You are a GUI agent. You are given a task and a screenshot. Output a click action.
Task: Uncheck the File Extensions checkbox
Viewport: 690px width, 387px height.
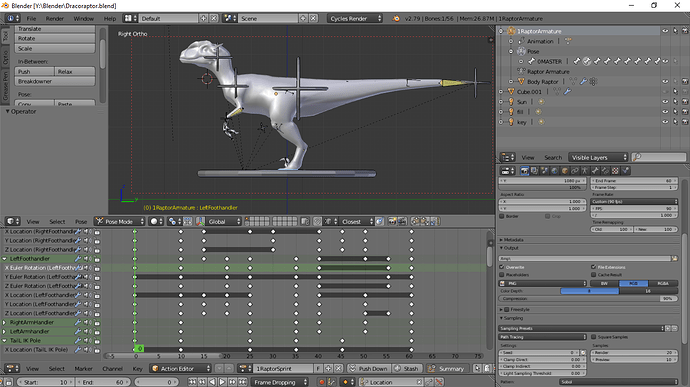tap(594, 267)
